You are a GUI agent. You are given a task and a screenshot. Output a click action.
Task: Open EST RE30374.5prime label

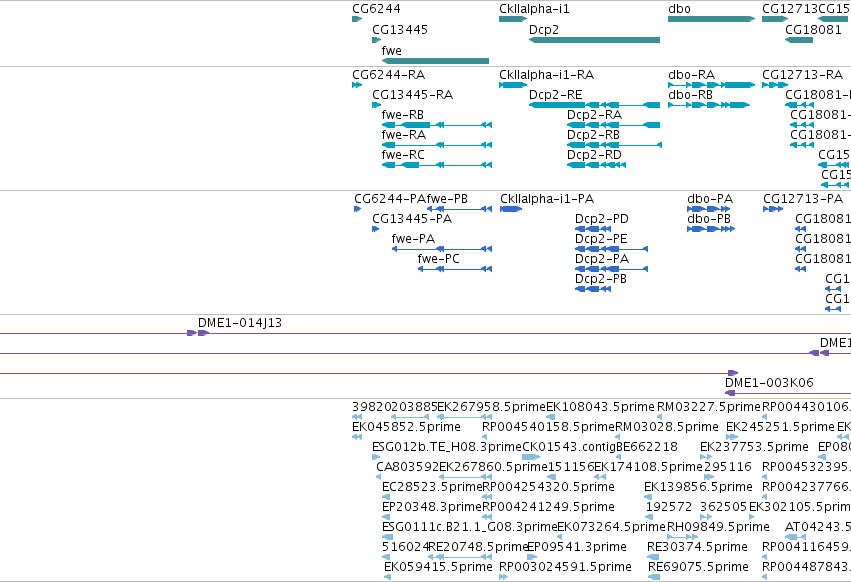[x=697, y=548]
